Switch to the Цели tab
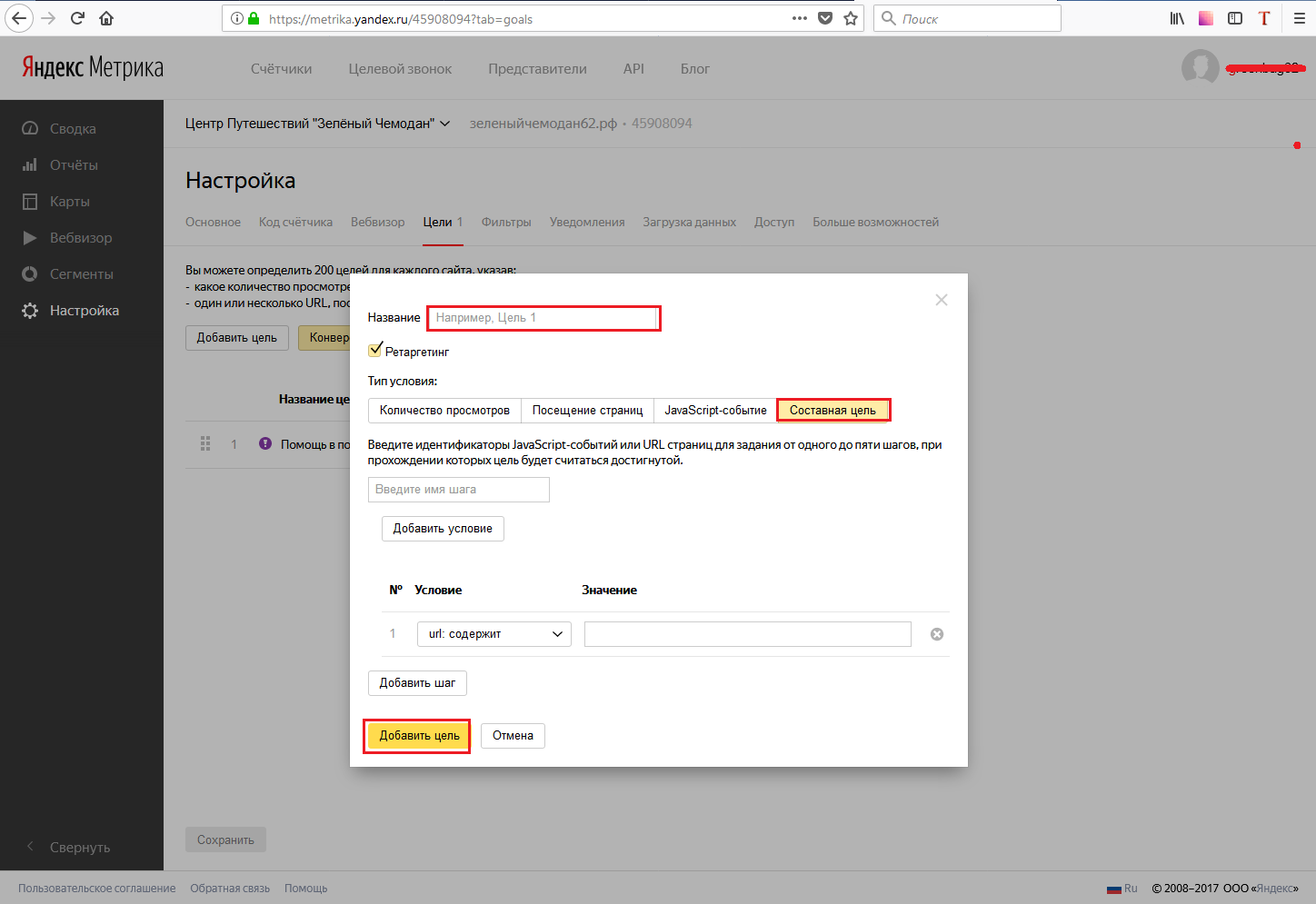 (x=443, y=222)
